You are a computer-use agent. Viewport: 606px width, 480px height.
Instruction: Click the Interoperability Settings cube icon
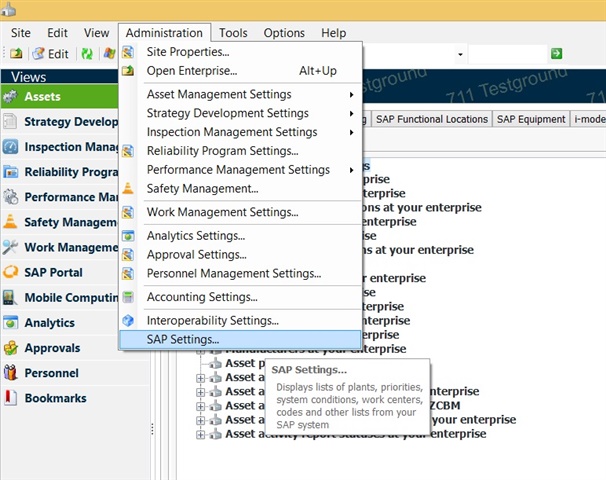(128, 320)
